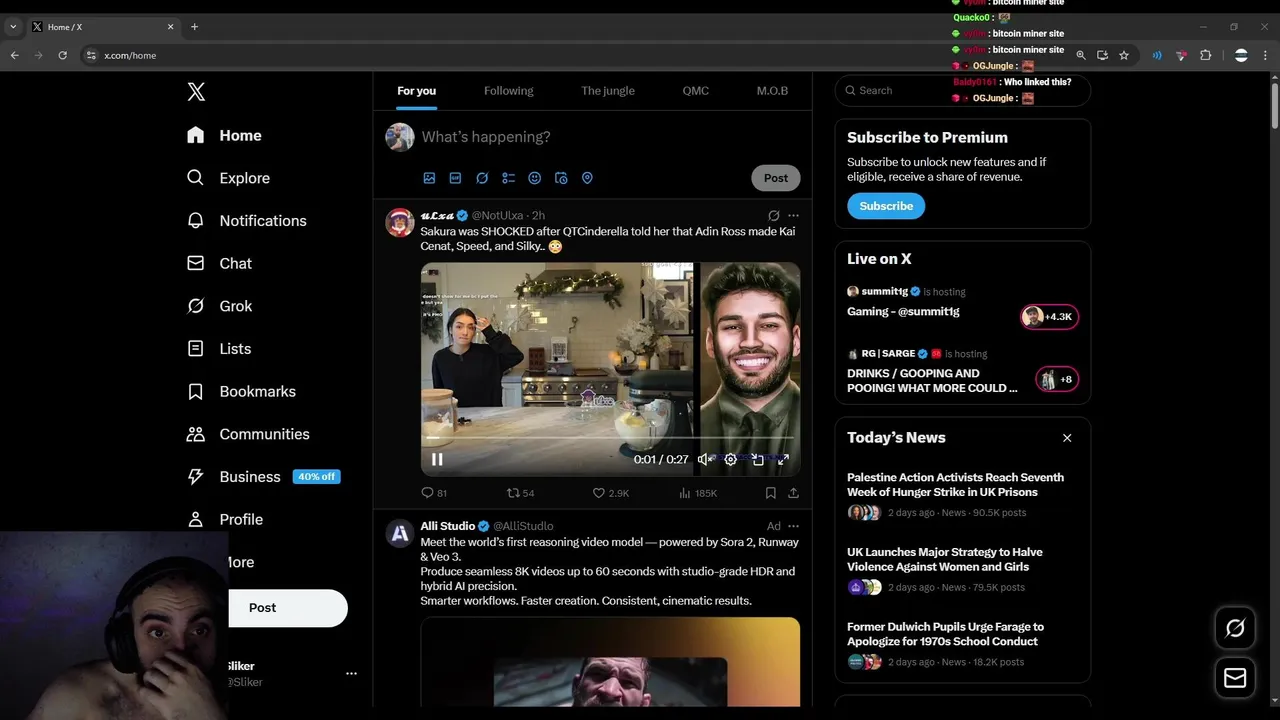Add media image to the new post
1280x720 pixels.
point(429,178)
